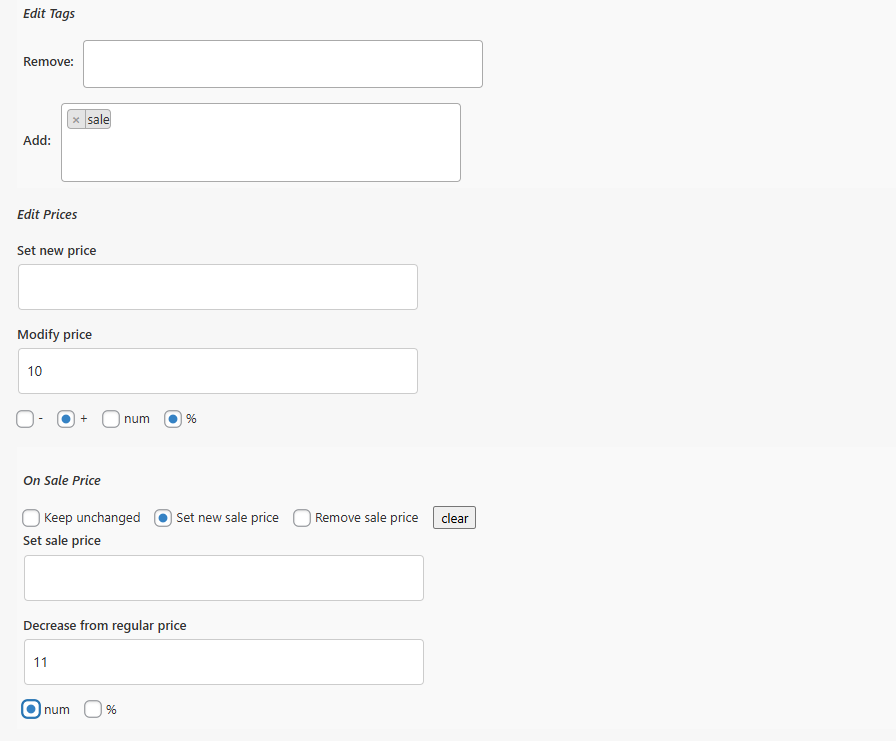Focus the "Set new price" input
896x741 pixels.
218,287
